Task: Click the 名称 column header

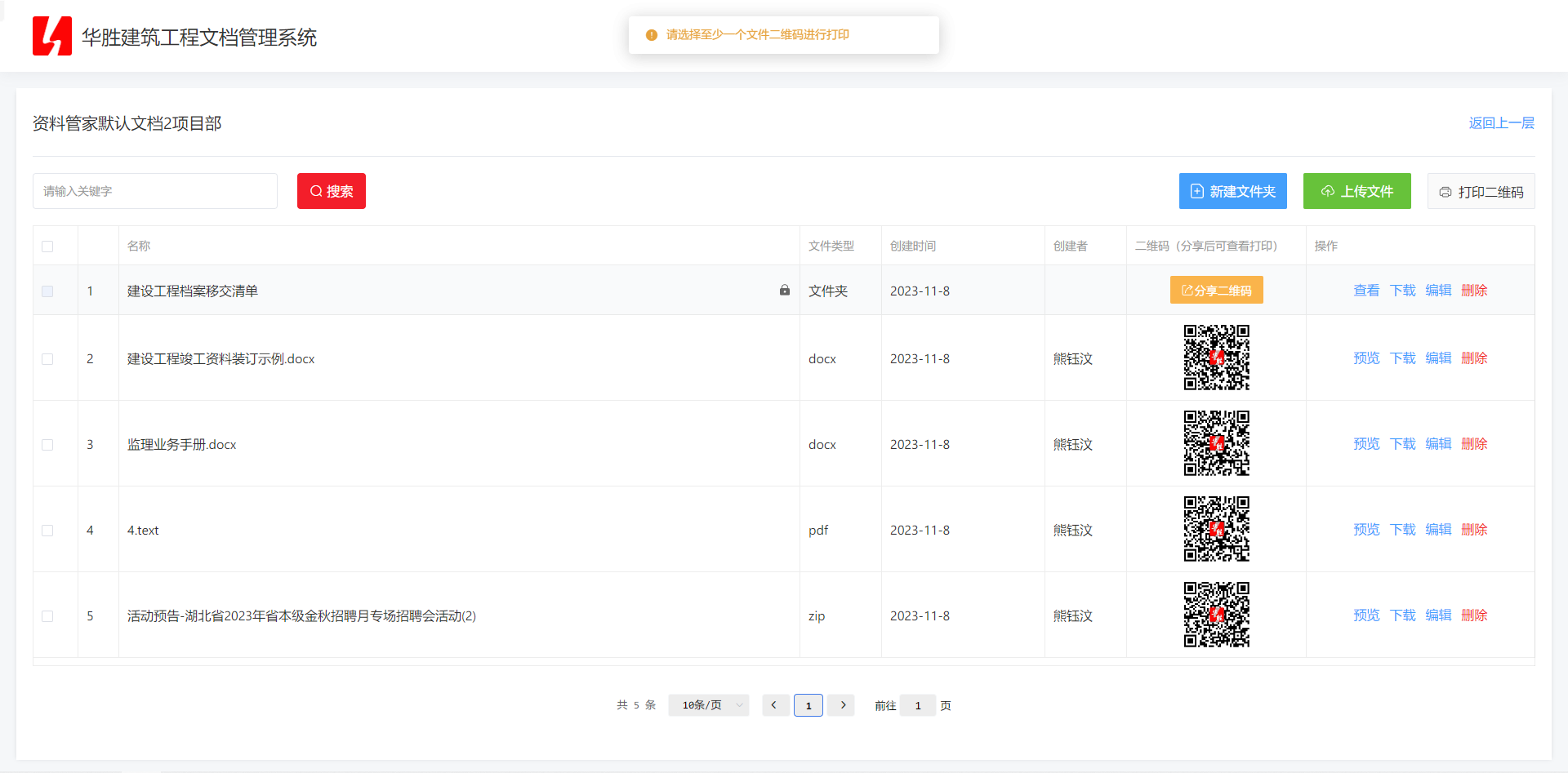Action: click(139, 246)
